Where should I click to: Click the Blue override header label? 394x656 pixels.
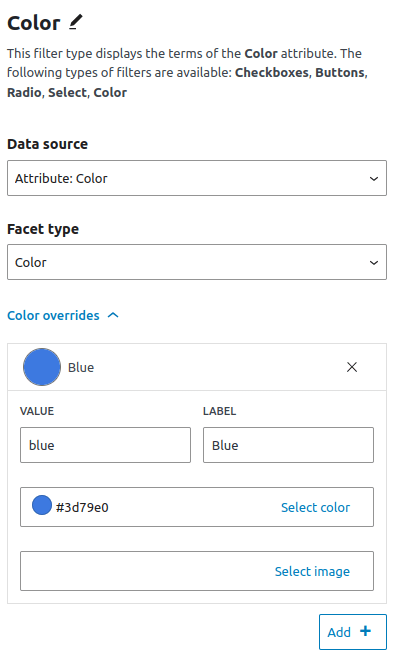tap(81, 367)
